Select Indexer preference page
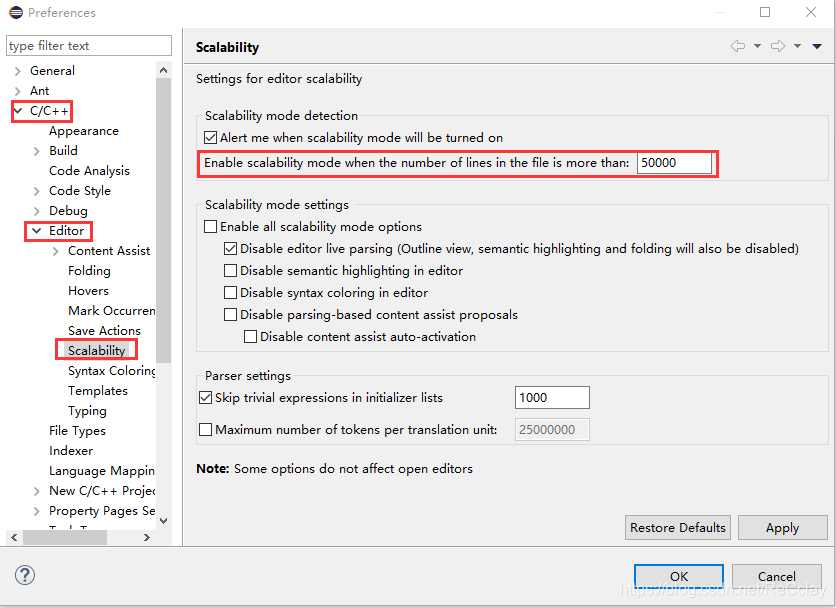Screen dimensions: 836x608 (71, 451)
